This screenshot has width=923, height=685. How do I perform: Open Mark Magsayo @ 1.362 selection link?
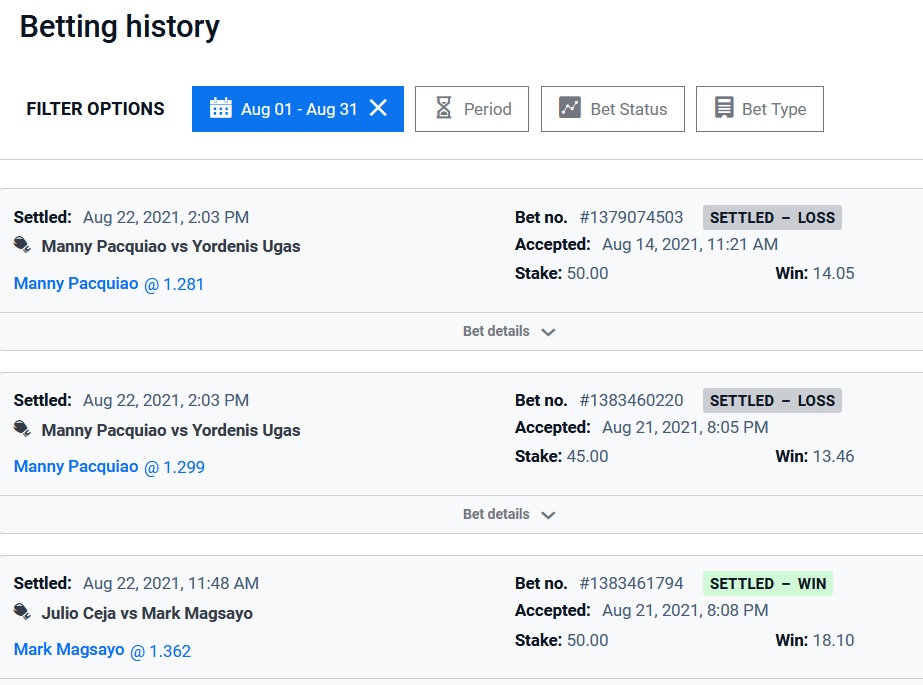(102, 650)
